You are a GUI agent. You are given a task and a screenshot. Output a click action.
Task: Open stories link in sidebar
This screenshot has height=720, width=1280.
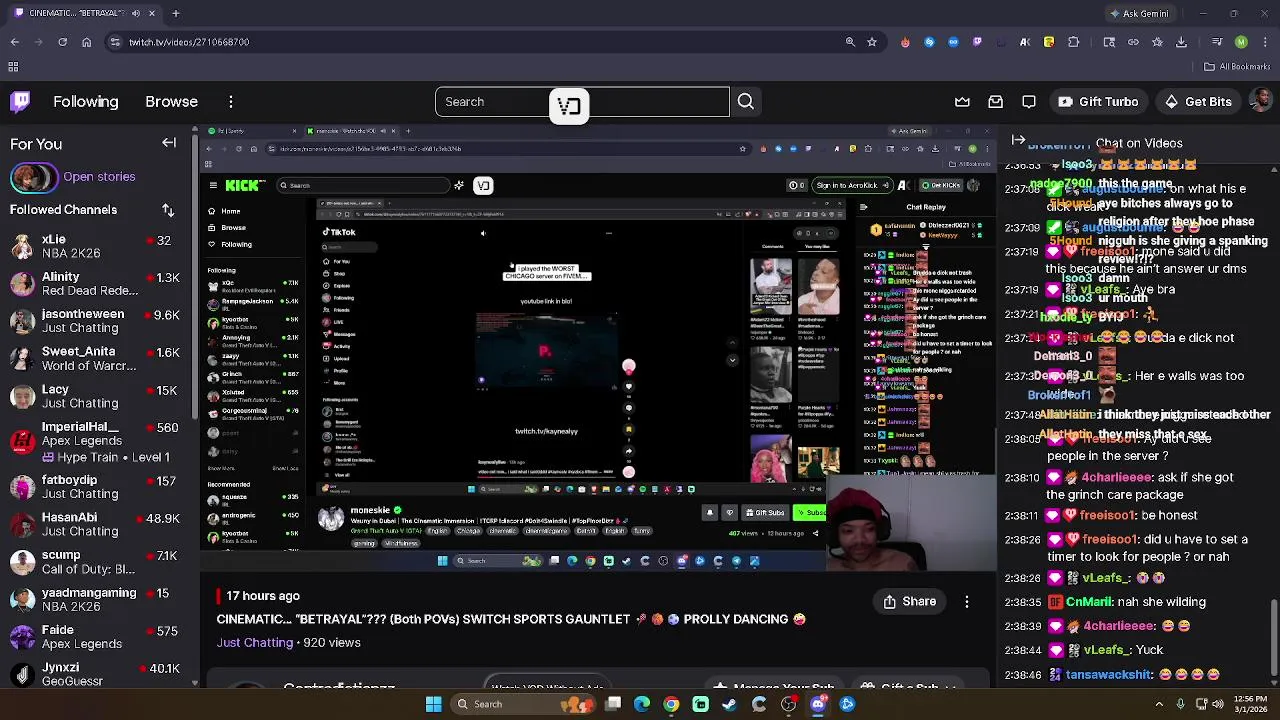click(99, 177)
